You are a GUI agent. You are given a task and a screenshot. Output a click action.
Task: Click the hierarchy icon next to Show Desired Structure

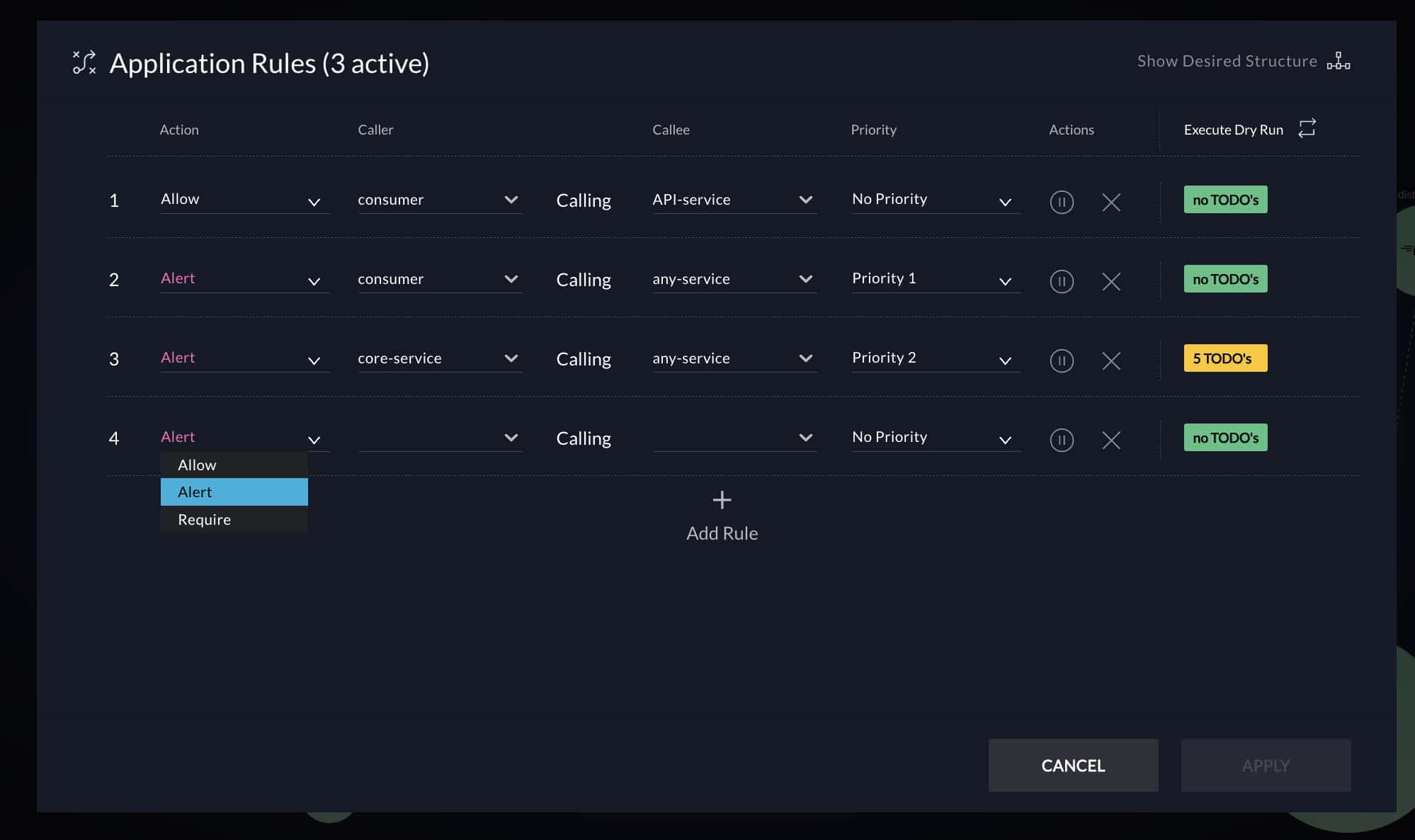1338,61
